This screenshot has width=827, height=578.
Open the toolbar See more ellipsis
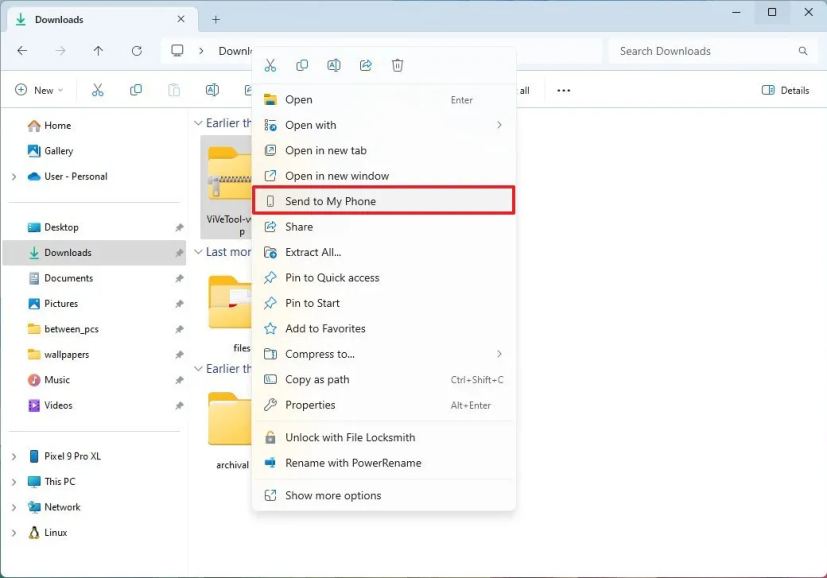click(x=563, y=90)
